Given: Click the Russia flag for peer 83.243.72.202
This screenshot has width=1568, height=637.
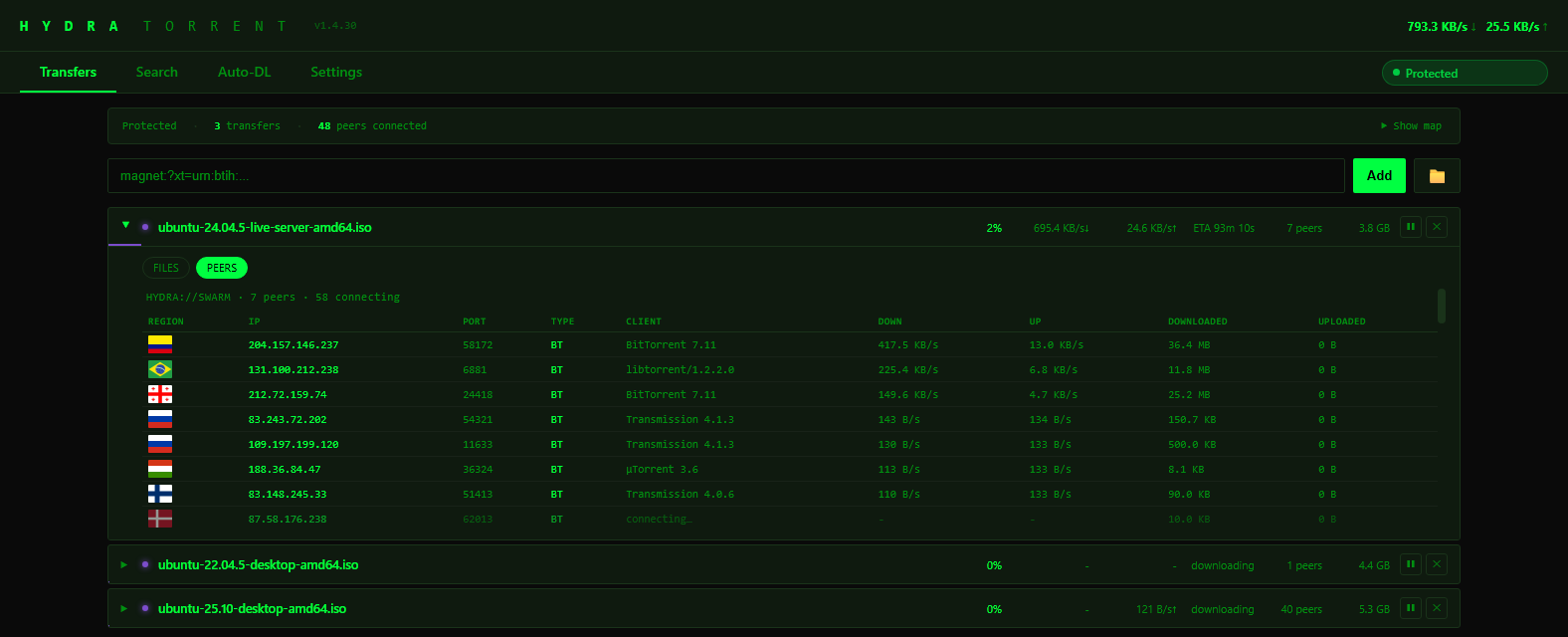Looking at the screenshot, I should 160,419.
